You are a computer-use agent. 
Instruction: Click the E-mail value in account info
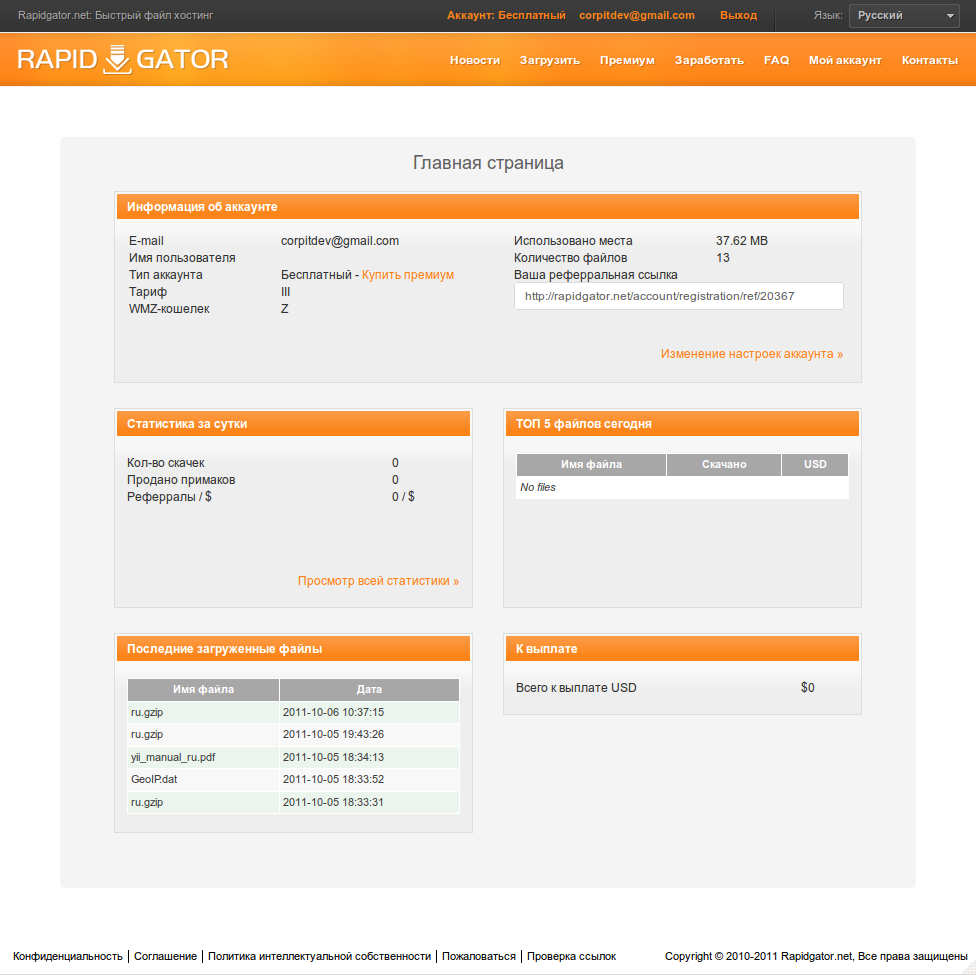click(340, 241)
